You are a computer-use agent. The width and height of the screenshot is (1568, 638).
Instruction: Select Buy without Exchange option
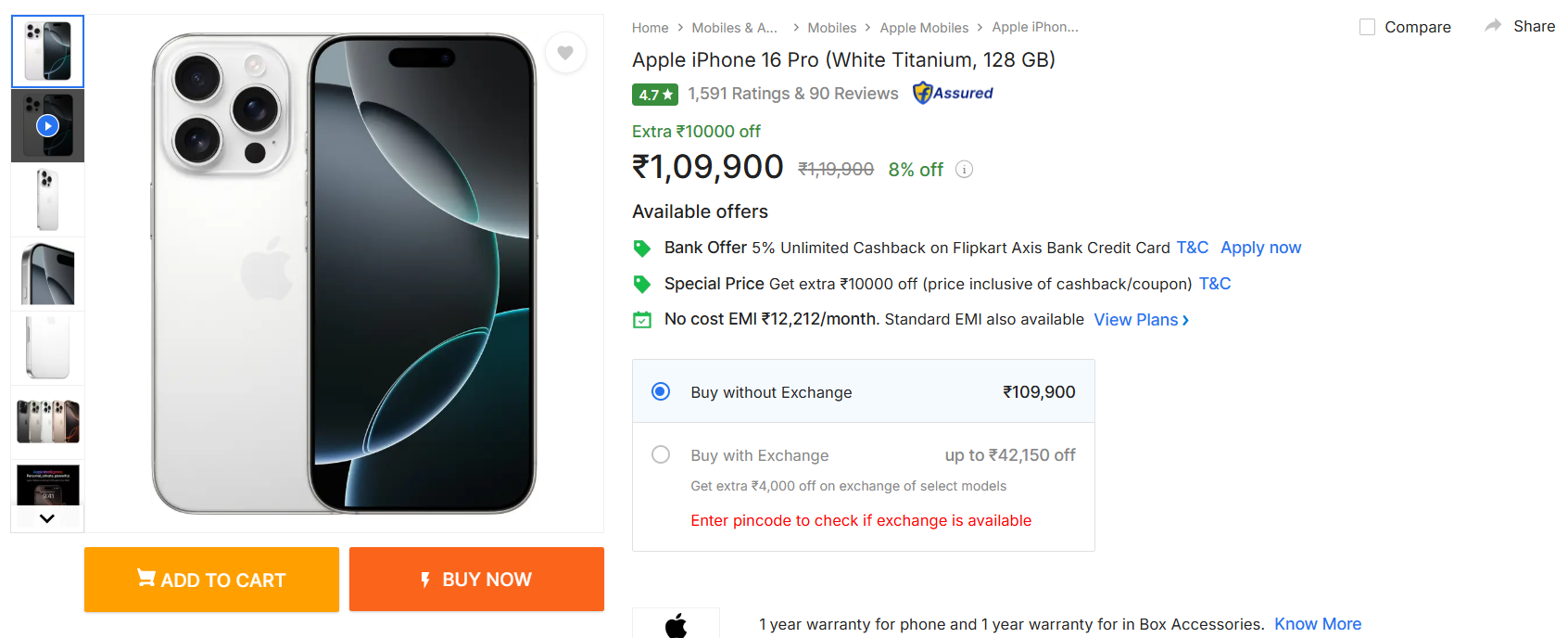click(661, 391)
